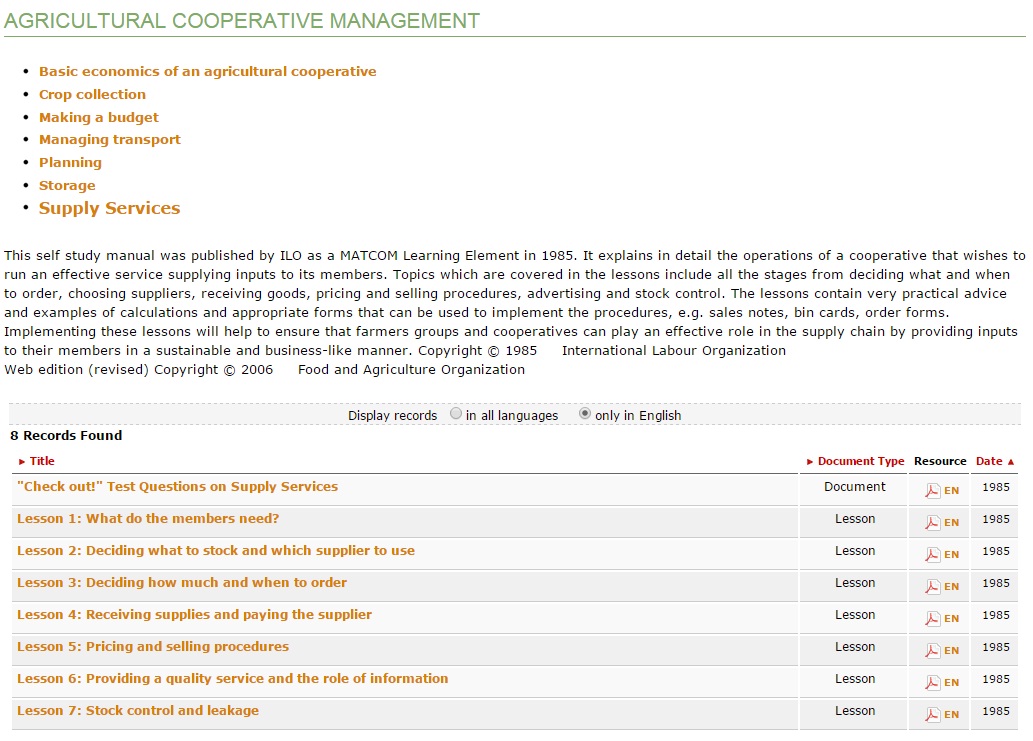Download PDF for Lesson 4 row
The width and height of the screenshot is (1033, 741).
tap(932, 618)
